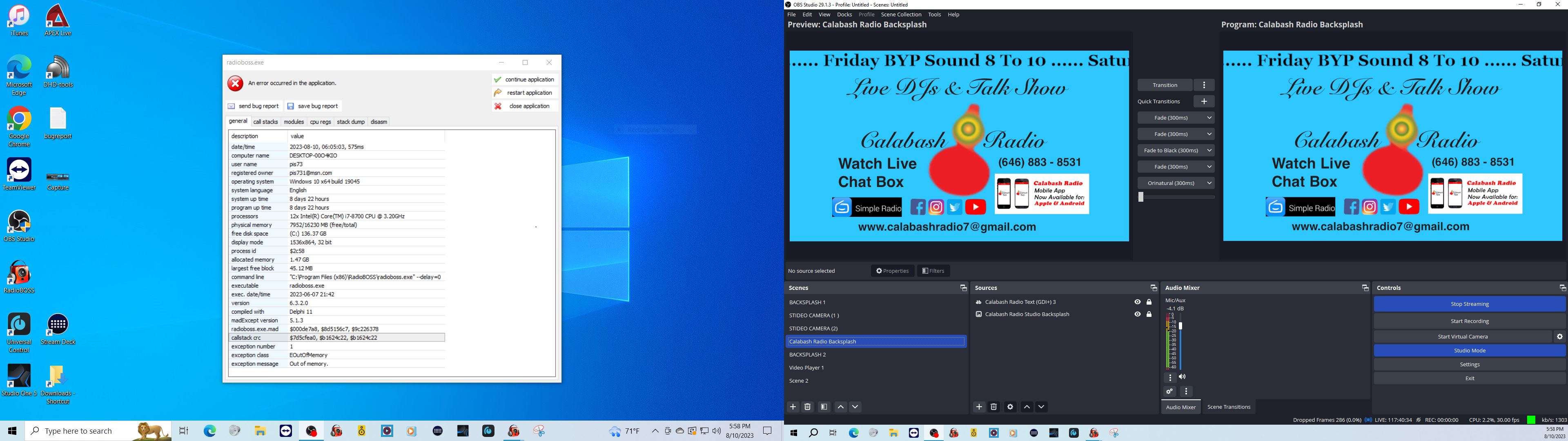Viewport: 1568px width, 441px height.
Task: Select STIDEO CAMERA (2) scene
Action: pyautogui.click(x=875, y=328)
